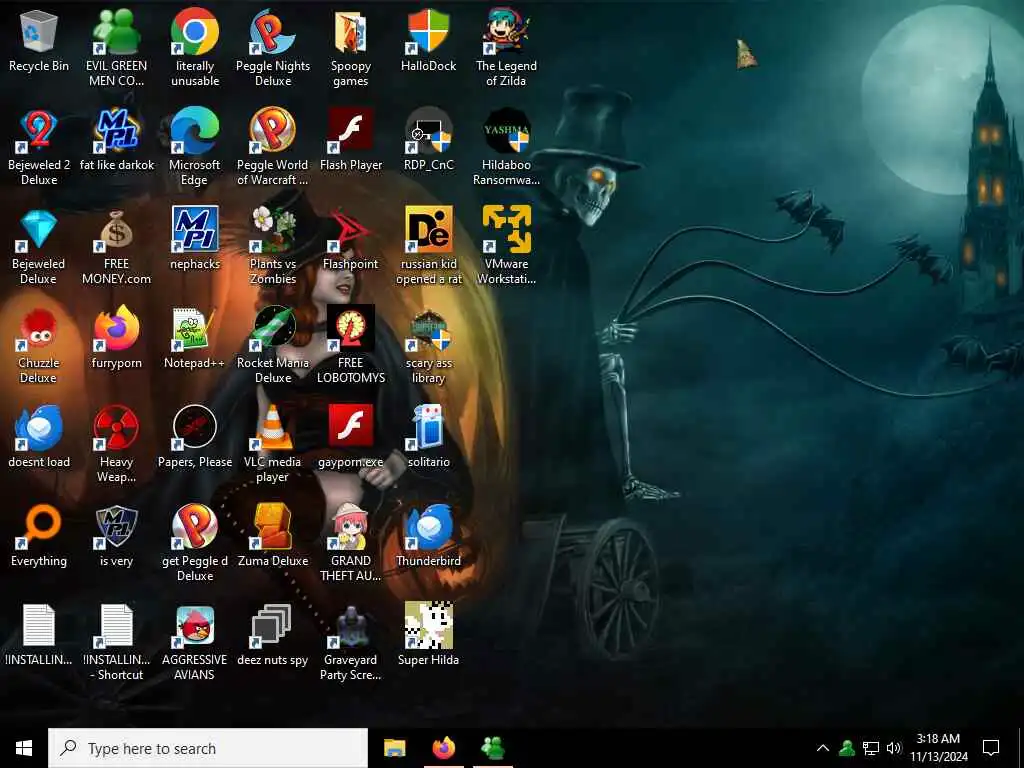Open the Windows Start menu
1024x768 pixels.
24,748
